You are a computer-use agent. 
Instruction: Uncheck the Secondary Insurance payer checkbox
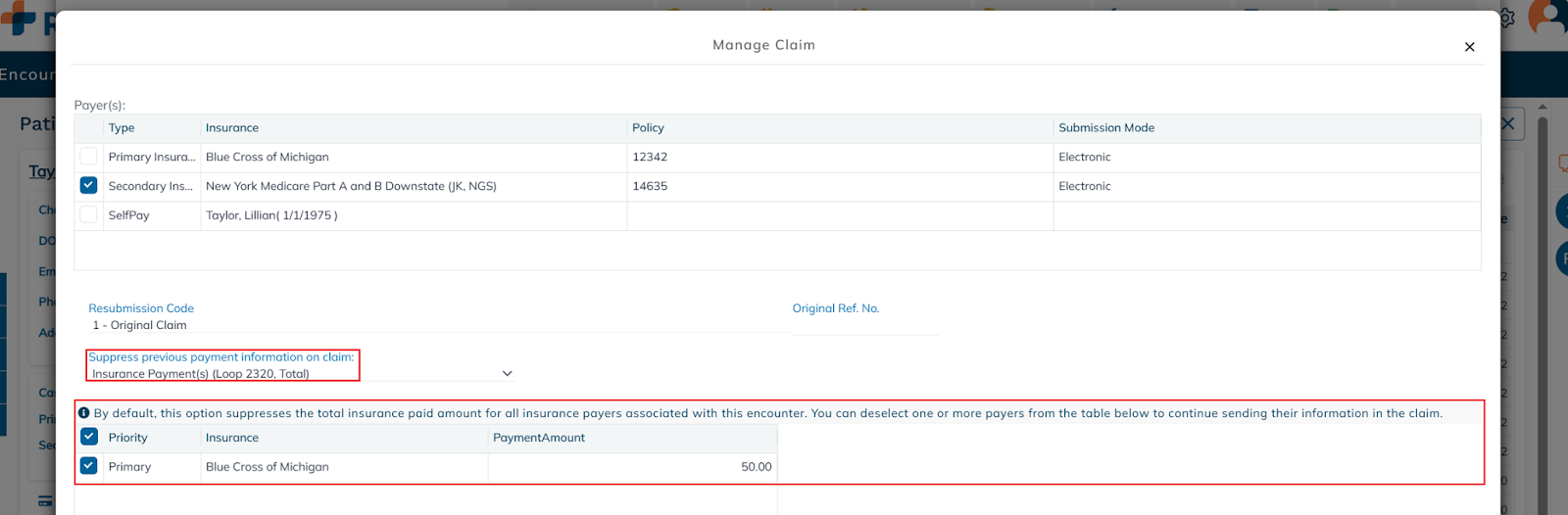point(89,185)
